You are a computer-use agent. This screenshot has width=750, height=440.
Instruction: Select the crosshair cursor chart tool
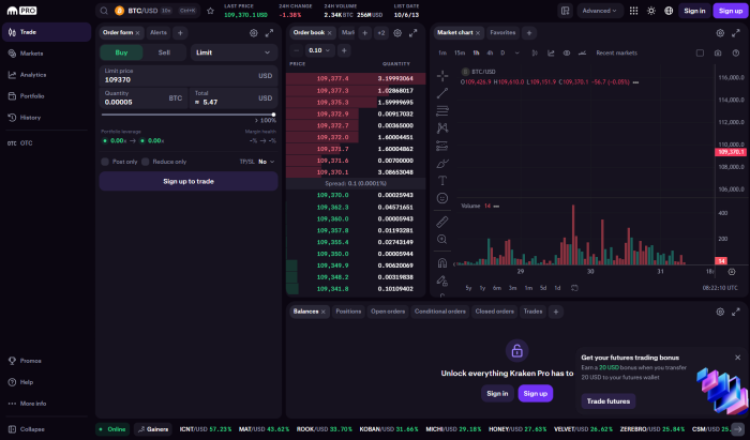pos(442,76)
